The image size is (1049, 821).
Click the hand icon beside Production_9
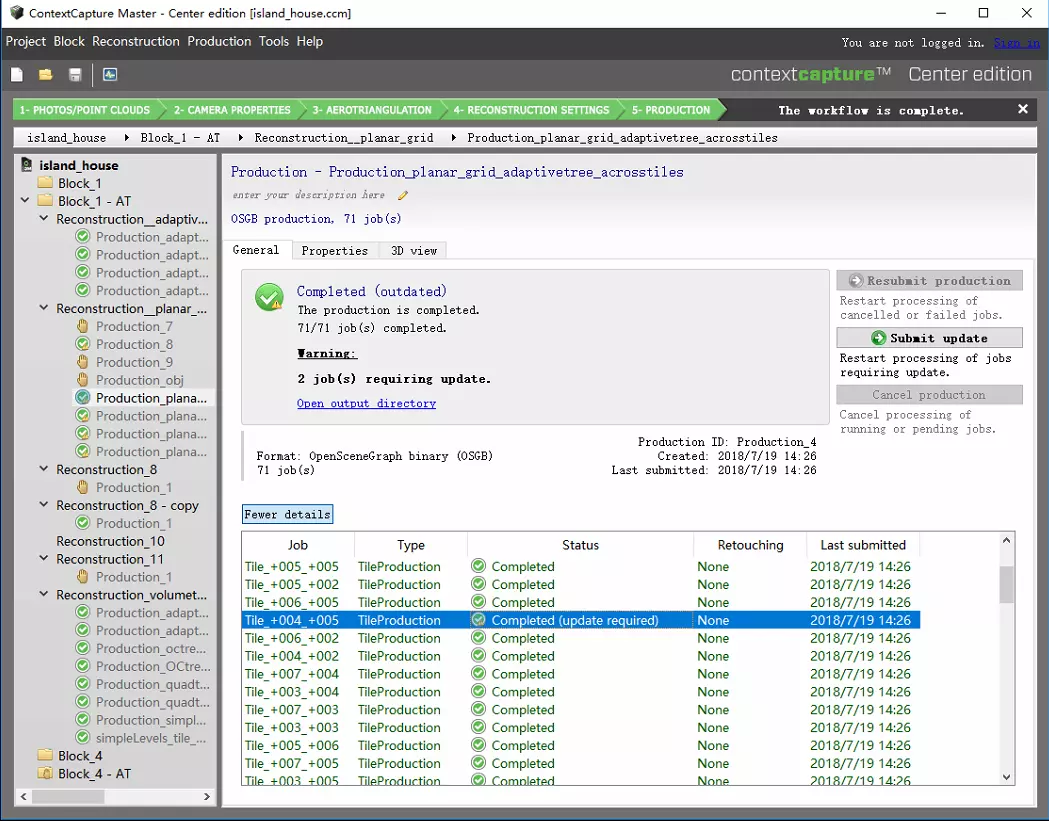(x=82, y=362)
